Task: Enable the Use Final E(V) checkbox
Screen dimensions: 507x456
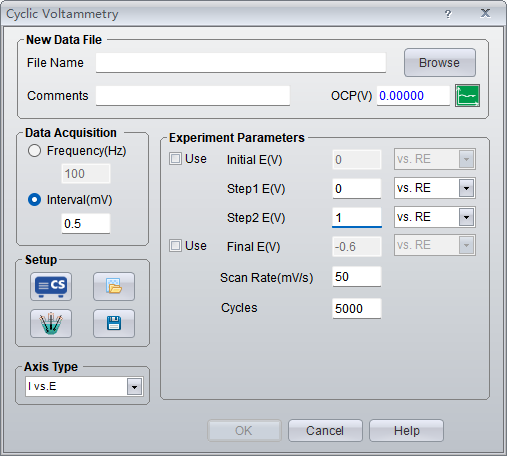Action: pos(175,246)
